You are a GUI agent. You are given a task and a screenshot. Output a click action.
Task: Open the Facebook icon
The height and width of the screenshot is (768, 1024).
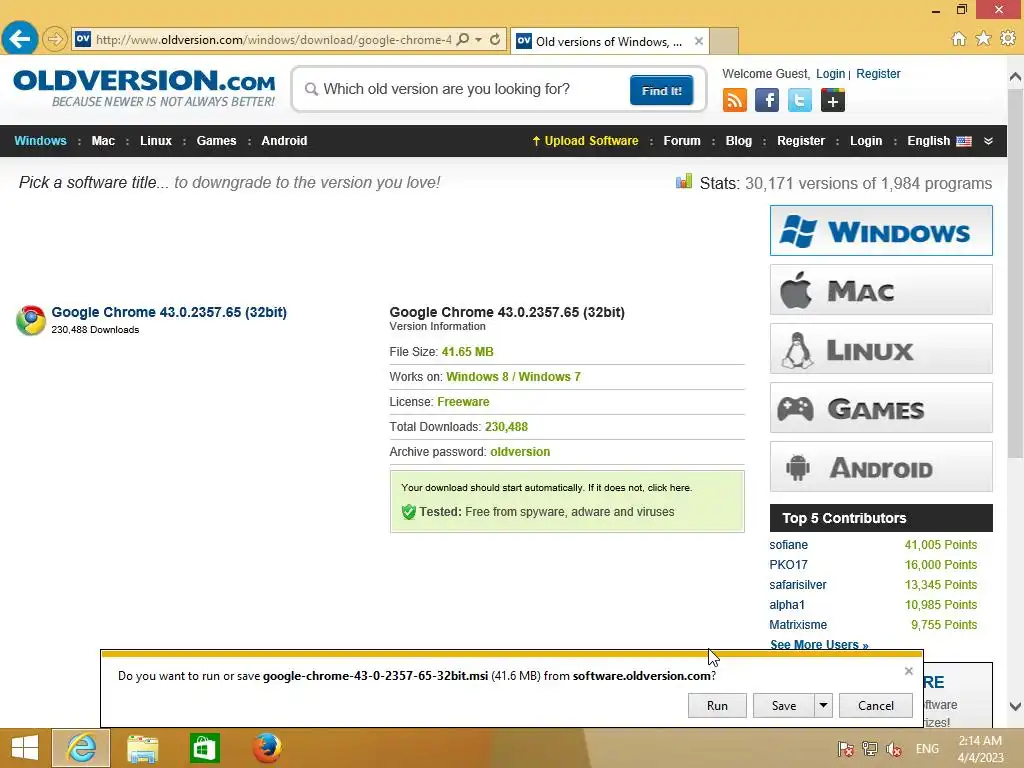pyautogui.click(x=767, y=100)
